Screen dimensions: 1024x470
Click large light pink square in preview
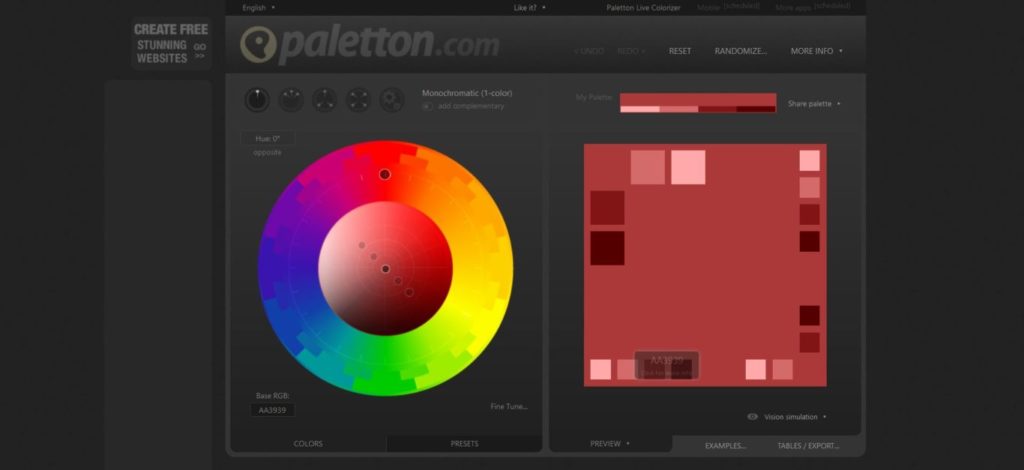[688, 167]
